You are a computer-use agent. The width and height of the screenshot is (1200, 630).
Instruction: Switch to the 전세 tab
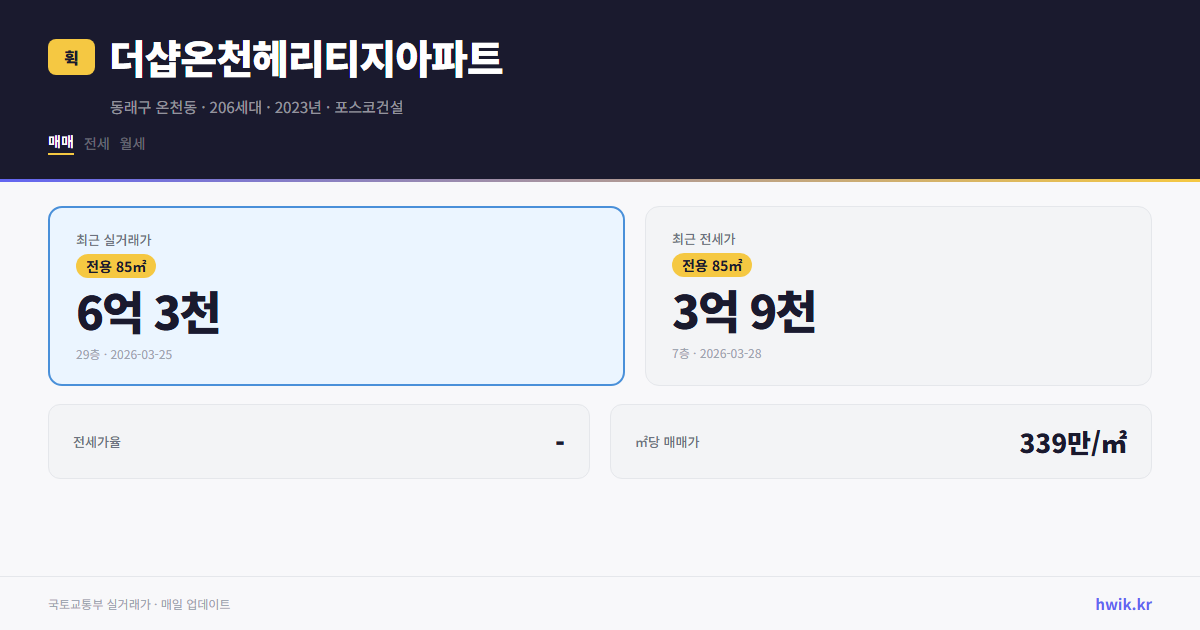point(94,143)
